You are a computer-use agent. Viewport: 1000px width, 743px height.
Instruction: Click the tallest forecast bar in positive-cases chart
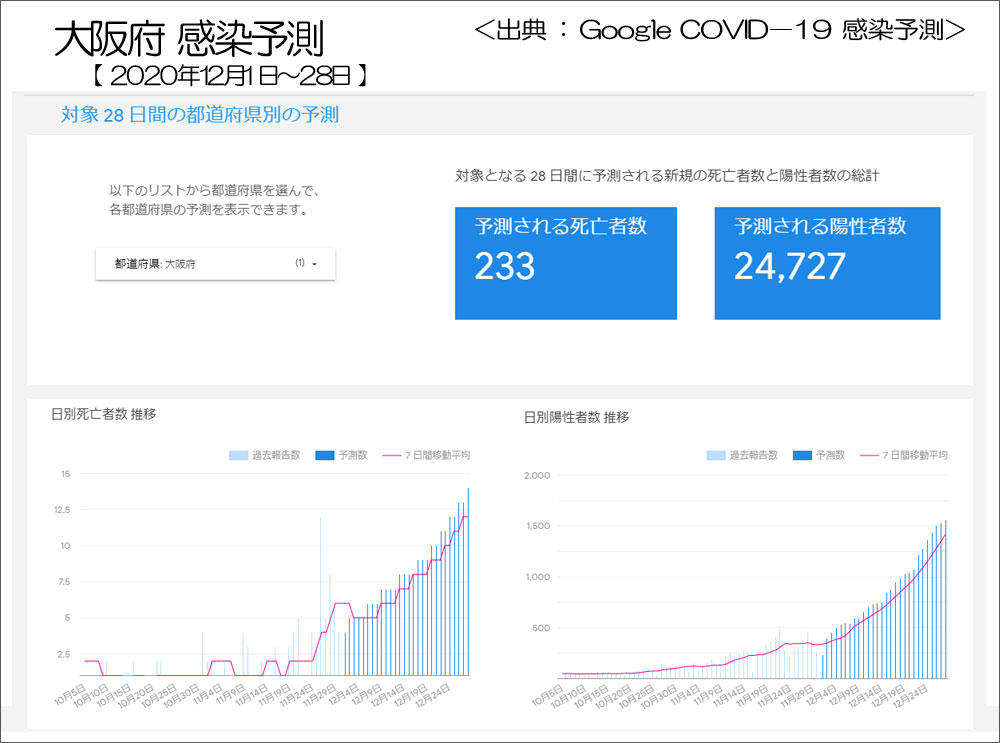point(946,599)
